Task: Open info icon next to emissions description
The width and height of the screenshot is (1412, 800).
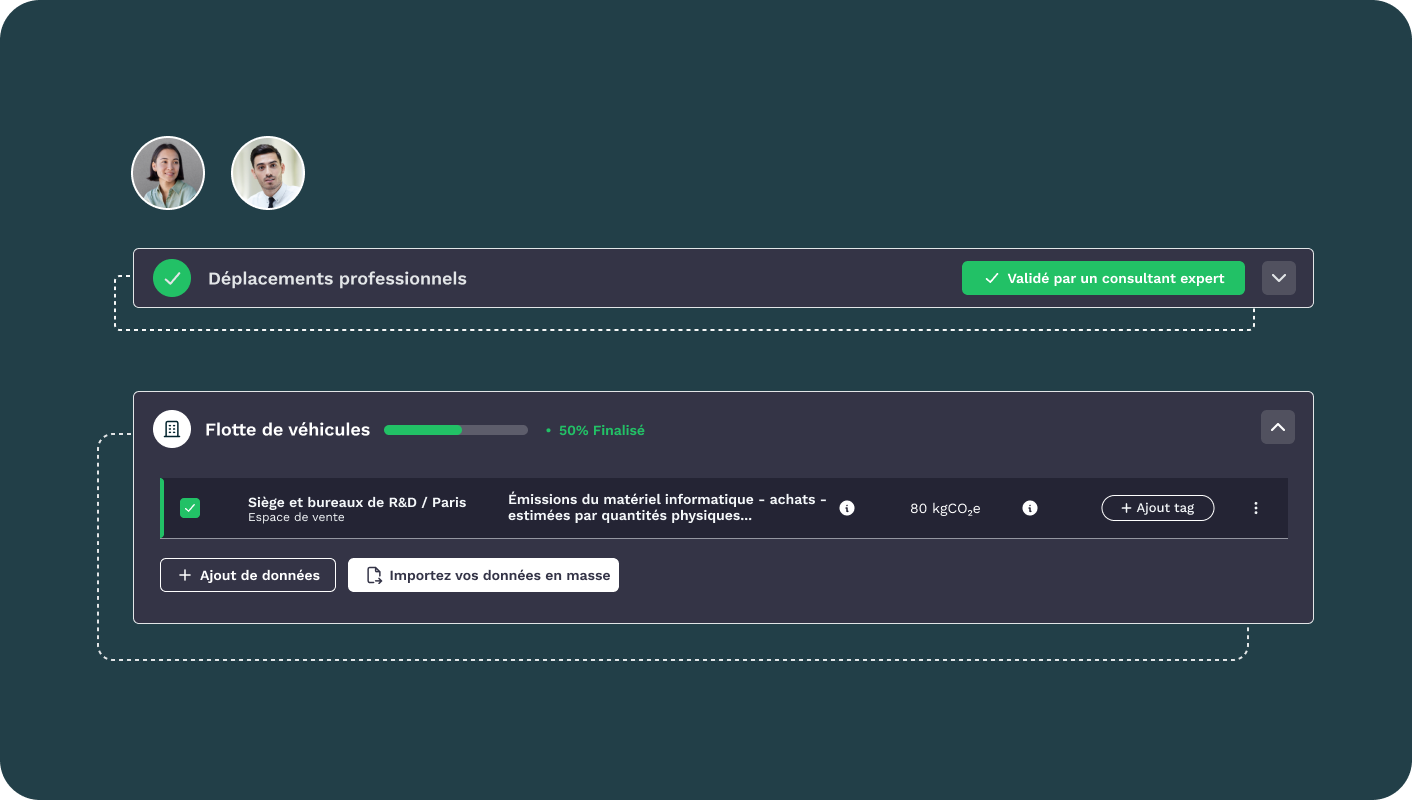Action: [847, 508]
